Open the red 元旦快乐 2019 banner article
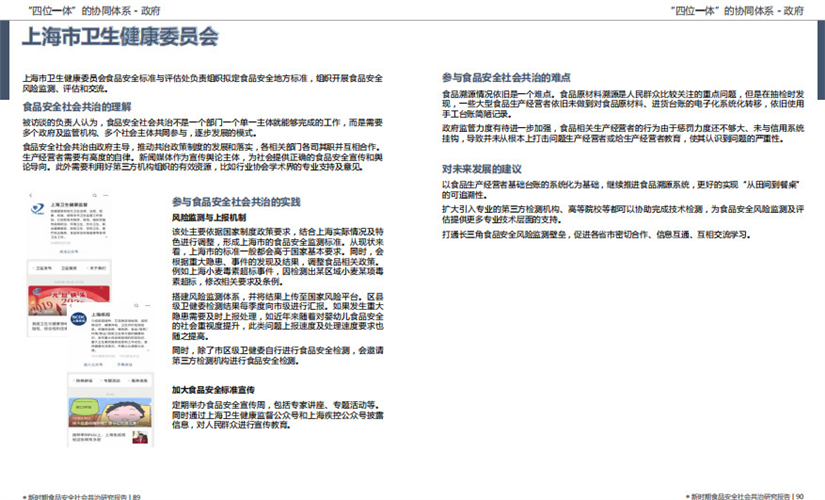The height and width of the screenshot is (500, 825). [x=69, y=301]
